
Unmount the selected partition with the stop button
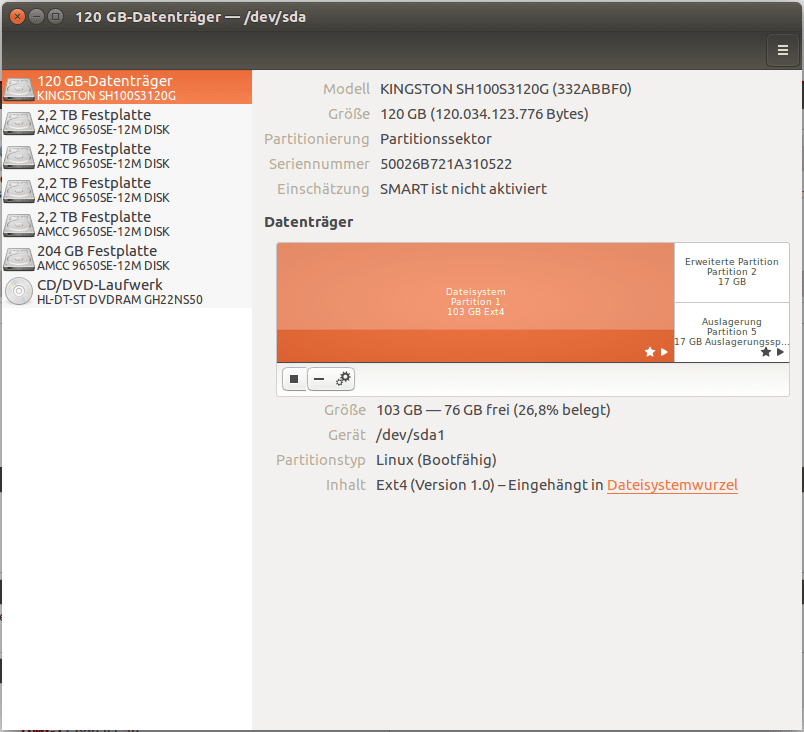click(294, 379)
